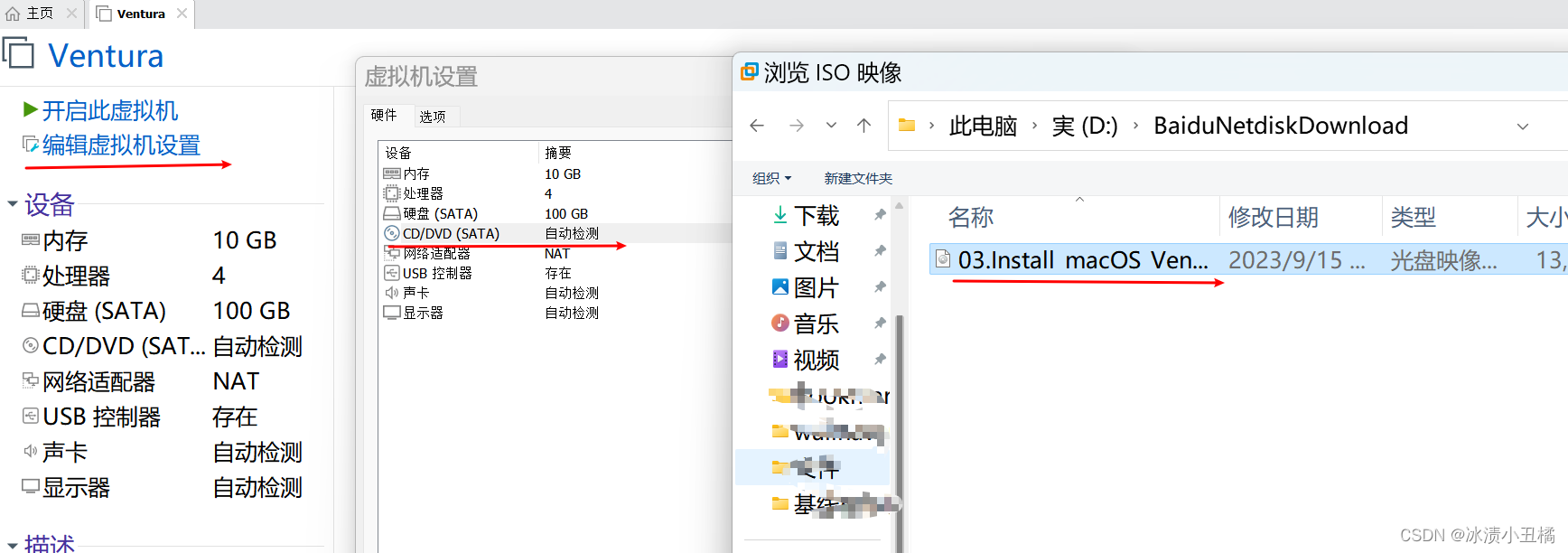Click BaiduNetdiskDownload in the address path

pyautogui.click(x=1281, y=126)
